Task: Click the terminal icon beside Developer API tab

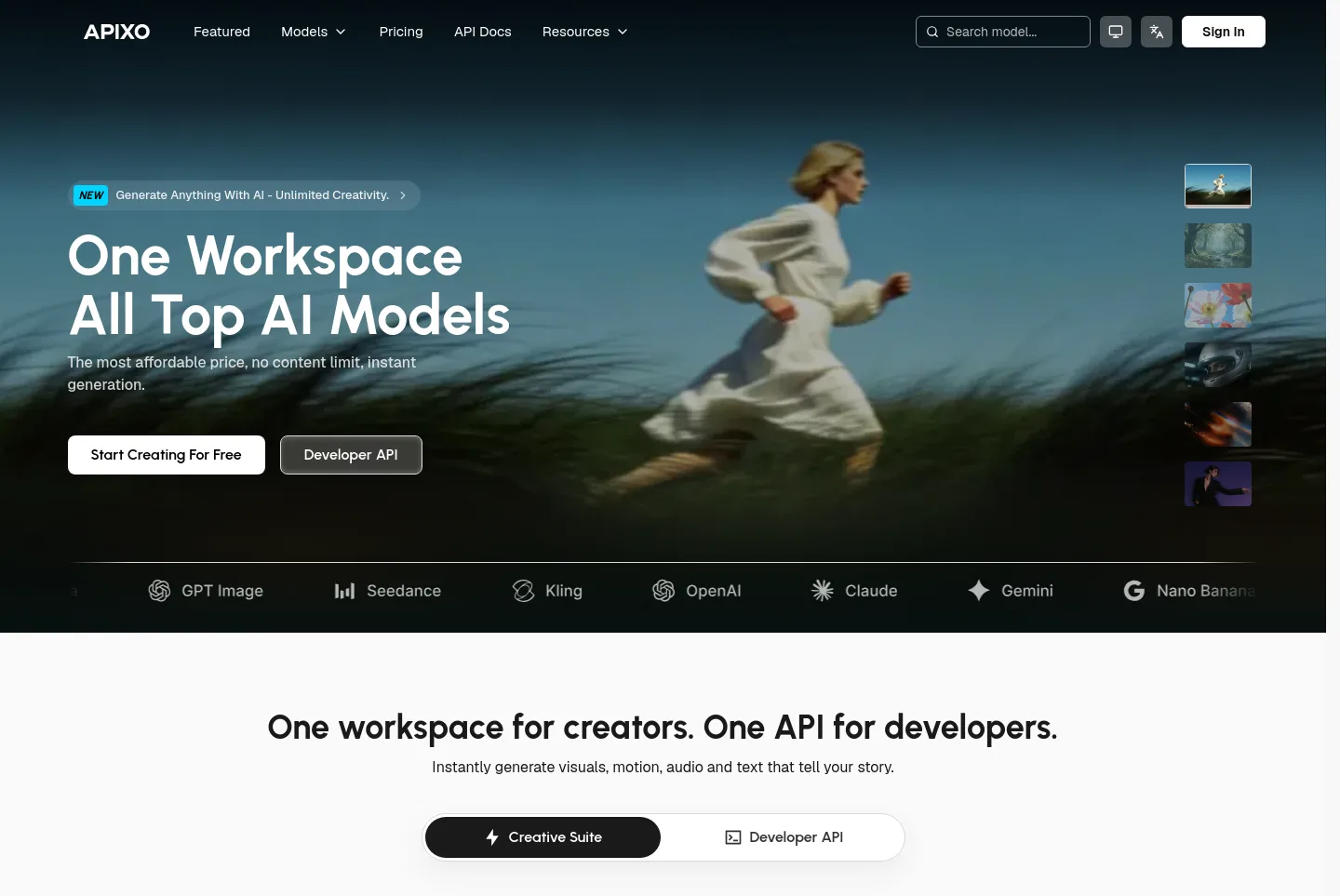Action: [733, 837]
